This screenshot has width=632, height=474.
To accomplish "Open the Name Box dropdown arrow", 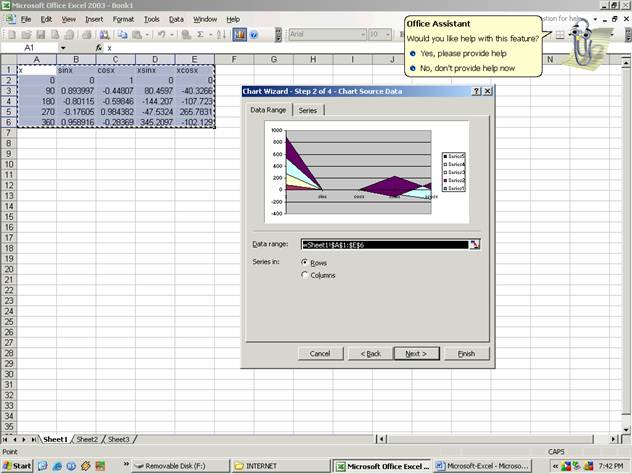I will click(63, 48).
